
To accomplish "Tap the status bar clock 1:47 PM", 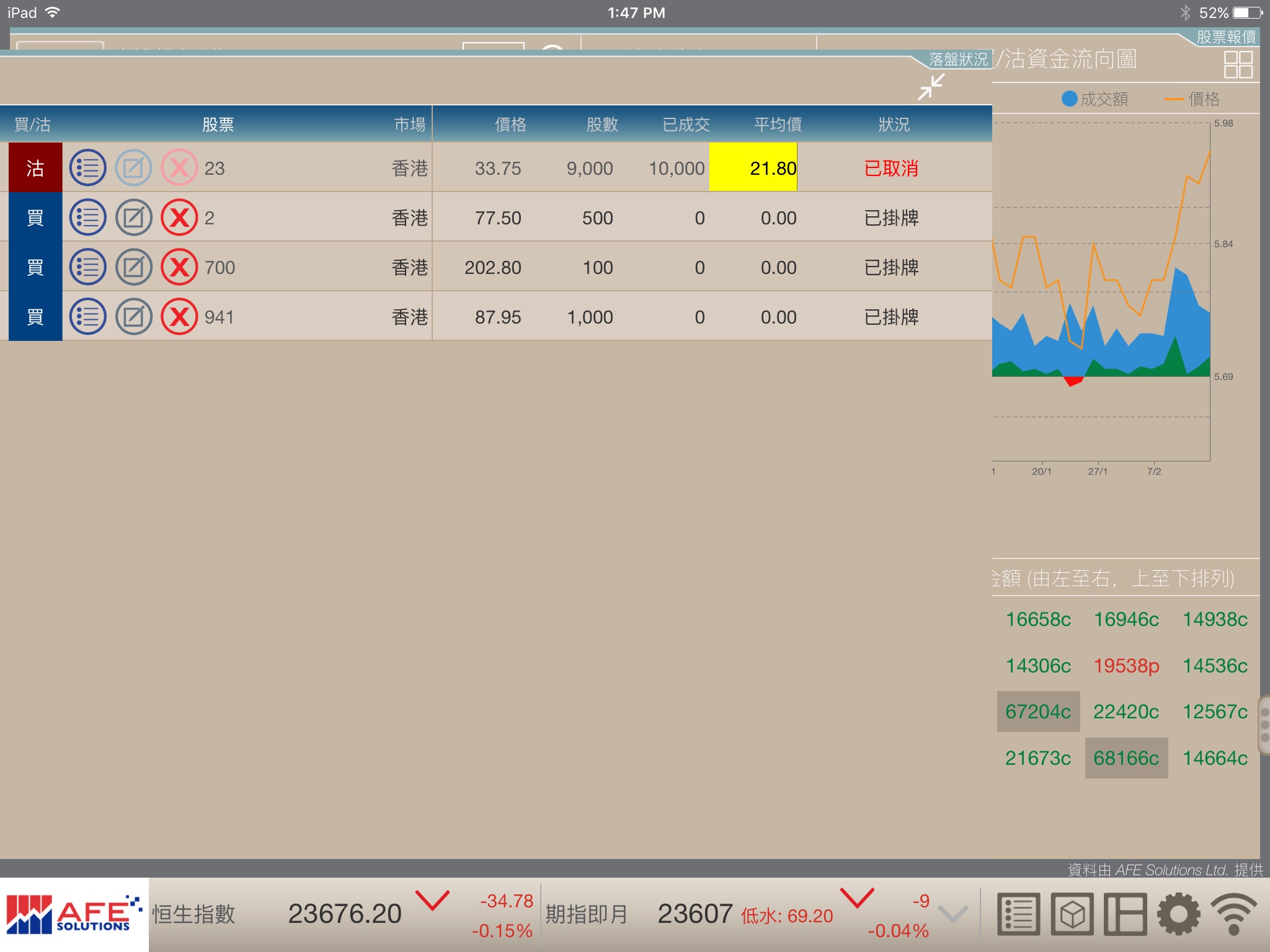I will pyautogui.click(x=636, y=12).
